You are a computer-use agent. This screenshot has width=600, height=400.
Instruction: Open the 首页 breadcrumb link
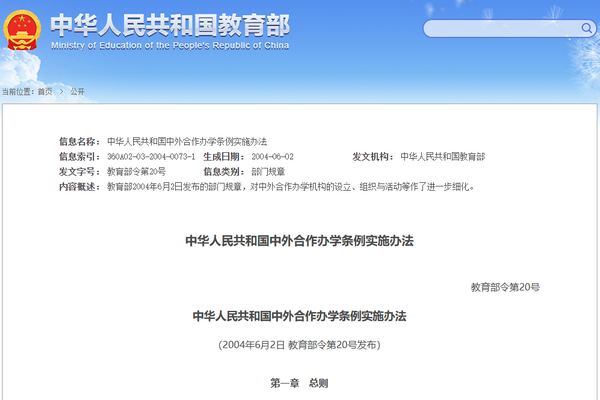click(45, 91)
